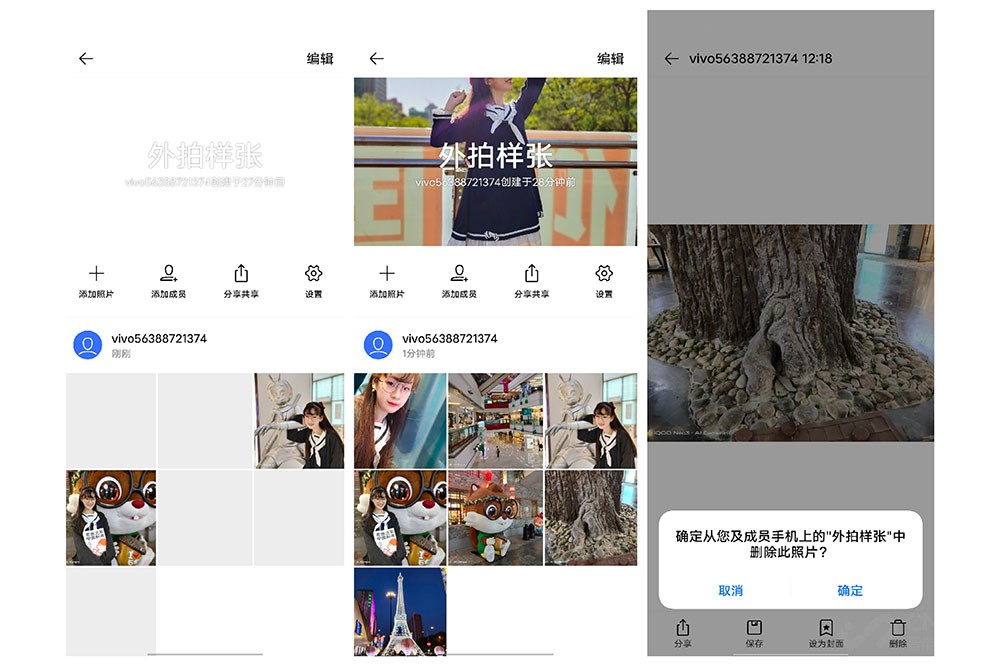The height and width of the screenshot is (666, 1000).
Task: Tap 添加照片 plus icon in middle screen
Action: [x=387, y=274]
